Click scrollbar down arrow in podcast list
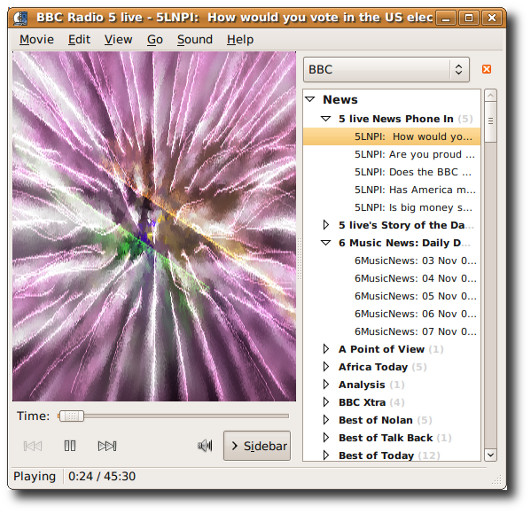Viewport: 530px width, 513px height. coord(490,455)
